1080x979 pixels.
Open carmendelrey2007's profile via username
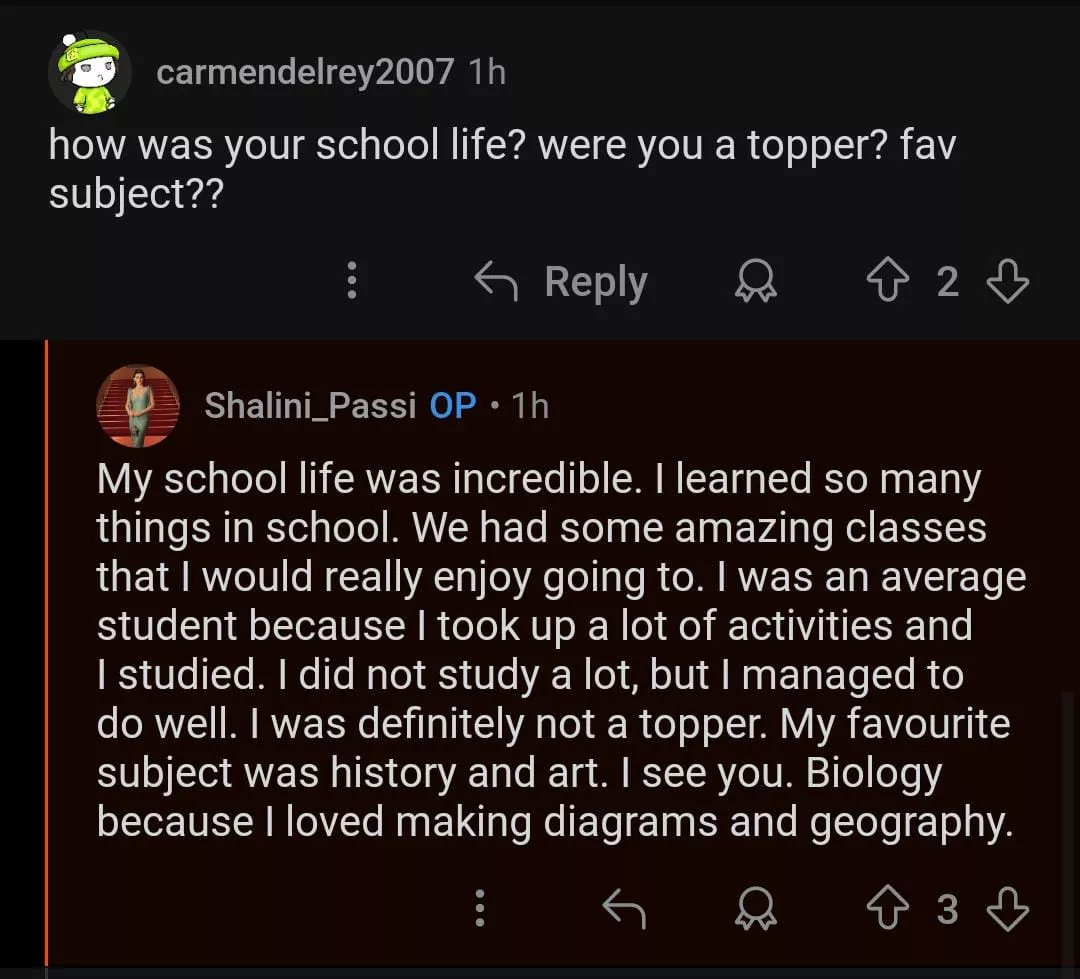pos(305,72)
